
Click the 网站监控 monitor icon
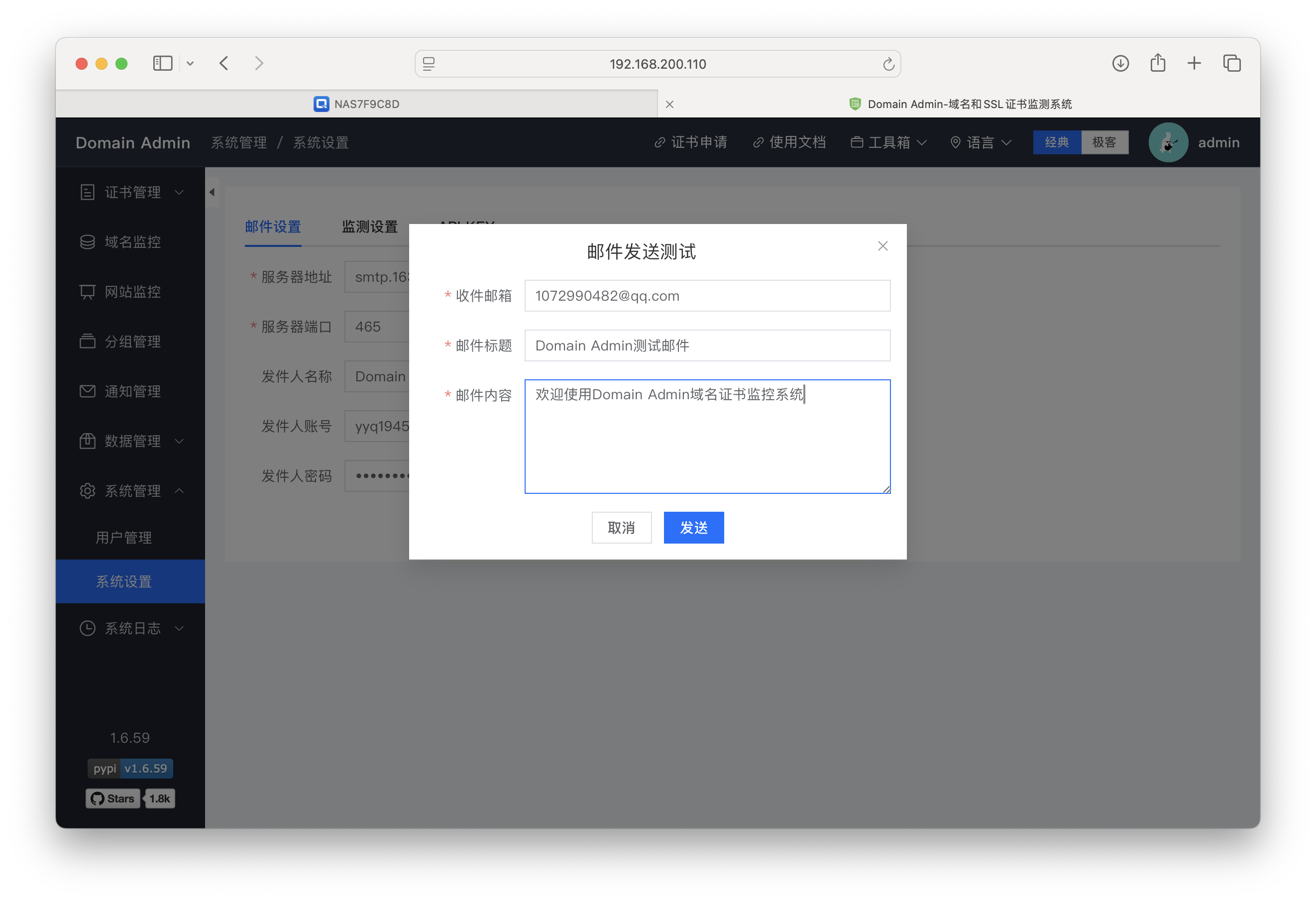pyautogui.click(x=87, y=292)
